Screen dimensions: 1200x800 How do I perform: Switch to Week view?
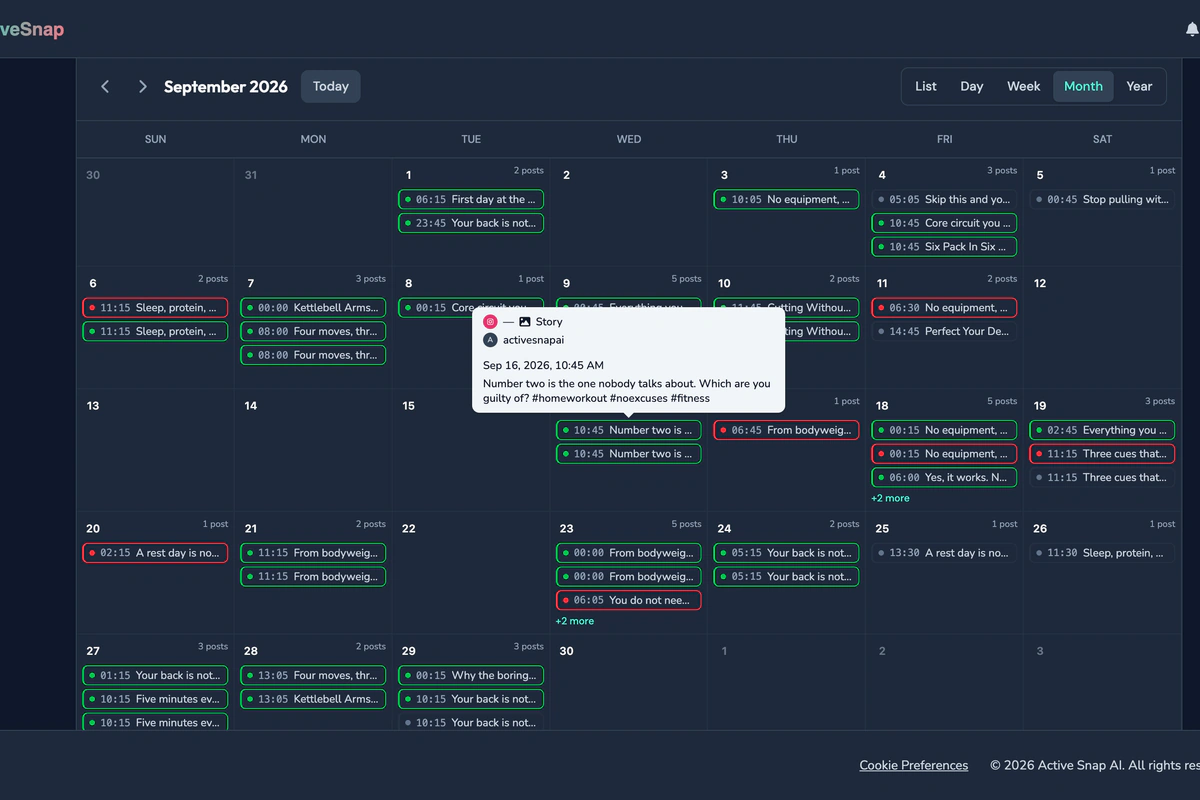[x=1024, y=87]
